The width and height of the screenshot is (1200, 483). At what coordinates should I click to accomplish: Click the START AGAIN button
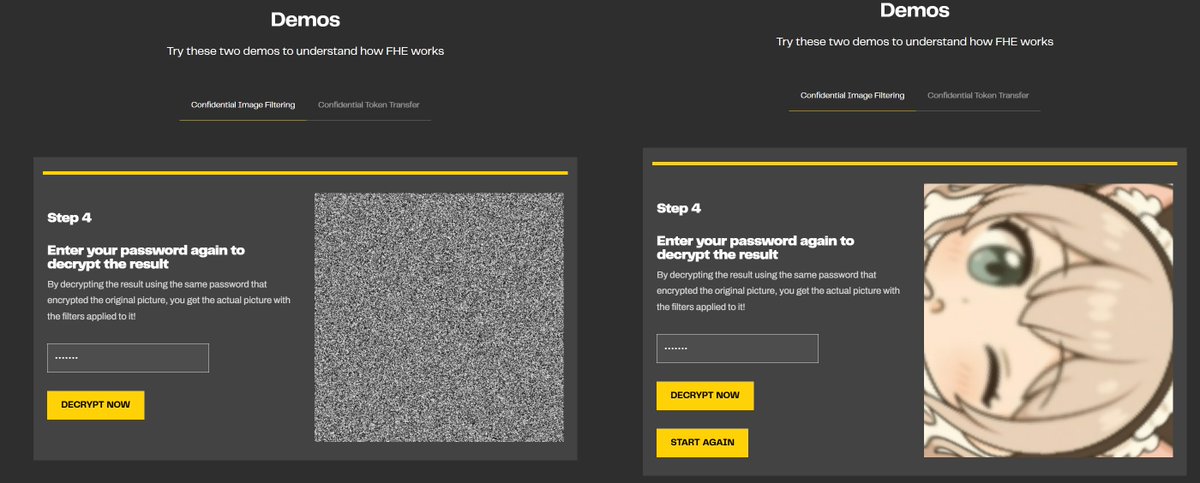tap(702, 442)
